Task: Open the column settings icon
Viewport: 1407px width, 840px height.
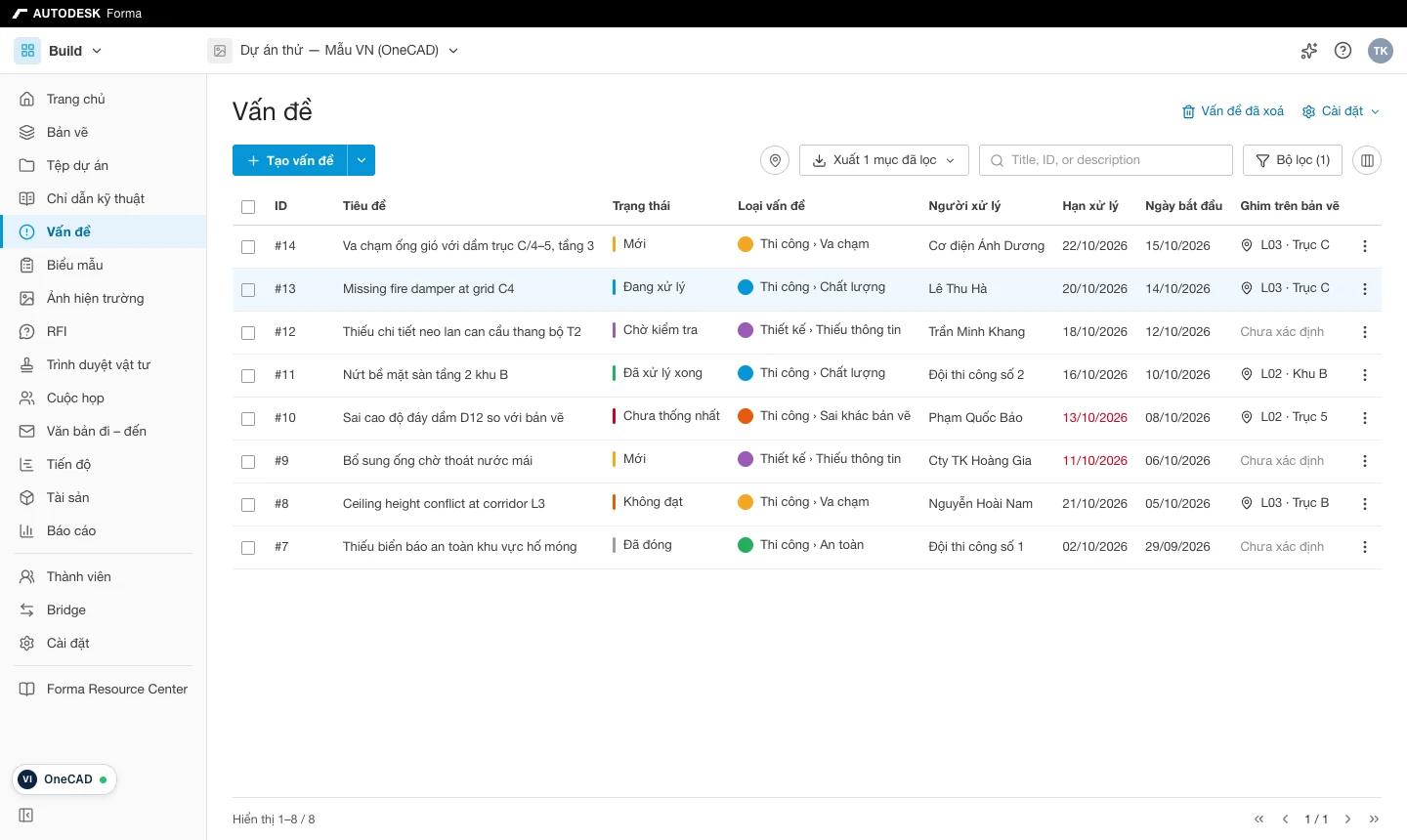Action: [1367, 160]
